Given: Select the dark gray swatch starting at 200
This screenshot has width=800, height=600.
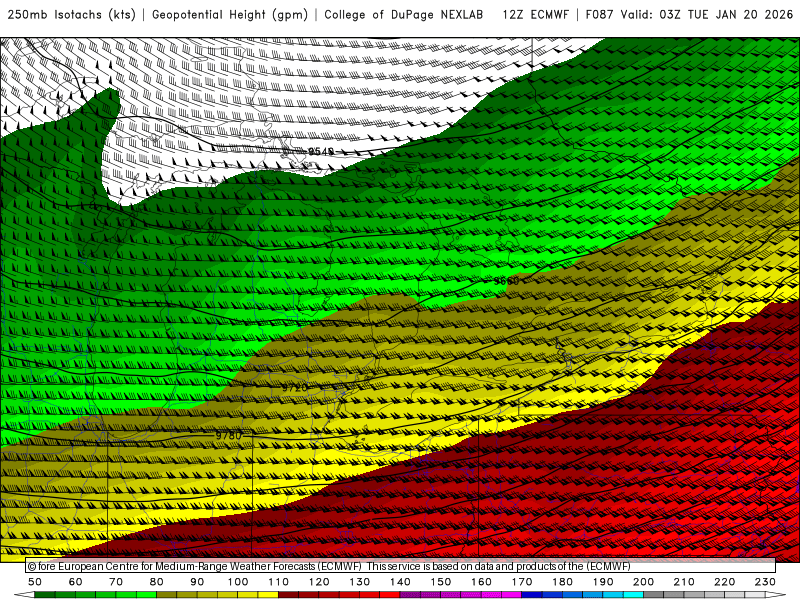Looking at the screenshot, I should 654,595.
